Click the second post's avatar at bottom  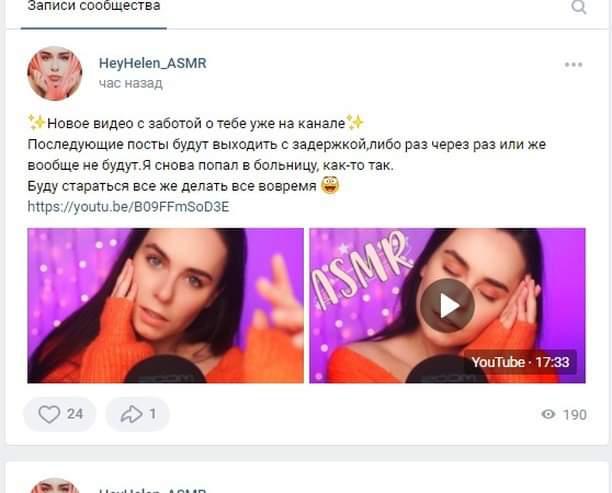click(x=55, y=486)
